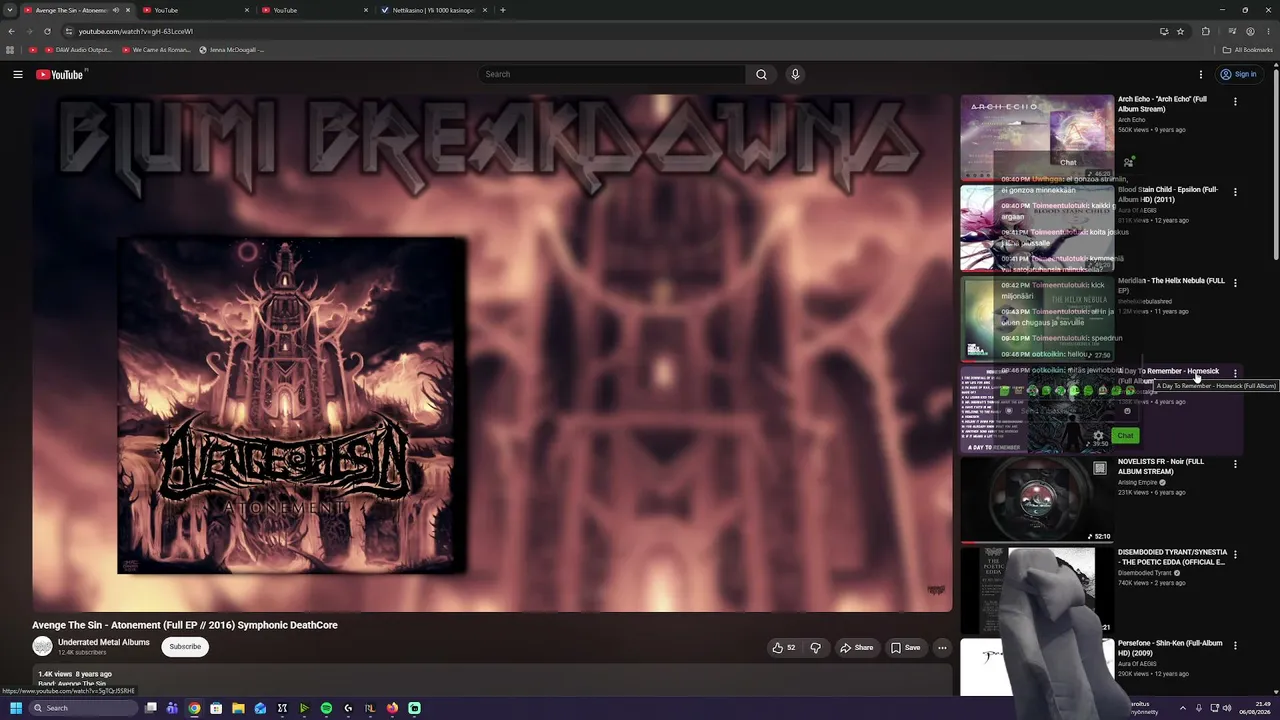Click the address bar URL
This screenshot has width=1280, height=720.
[136, 31]
